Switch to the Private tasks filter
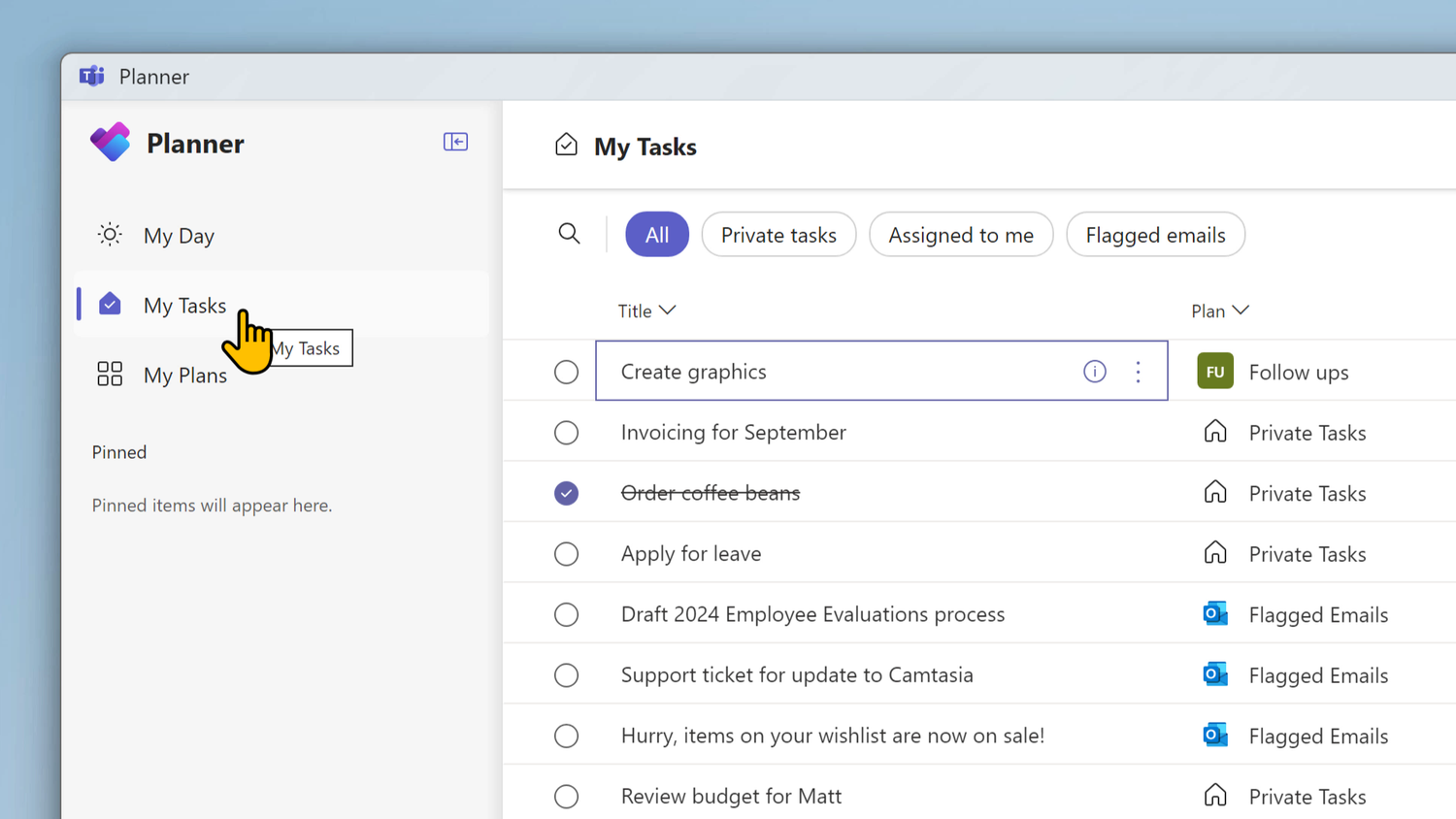The height and width of the screenshot is (819, 1456). point(778,234)
